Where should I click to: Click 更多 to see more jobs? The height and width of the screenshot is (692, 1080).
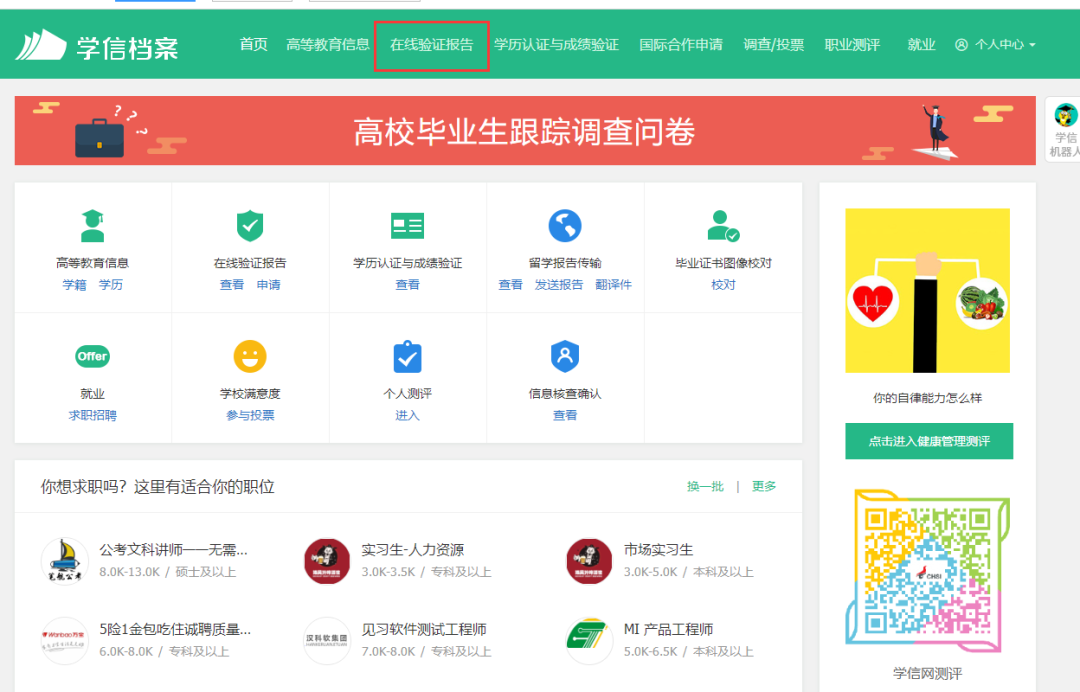[763, 486]
